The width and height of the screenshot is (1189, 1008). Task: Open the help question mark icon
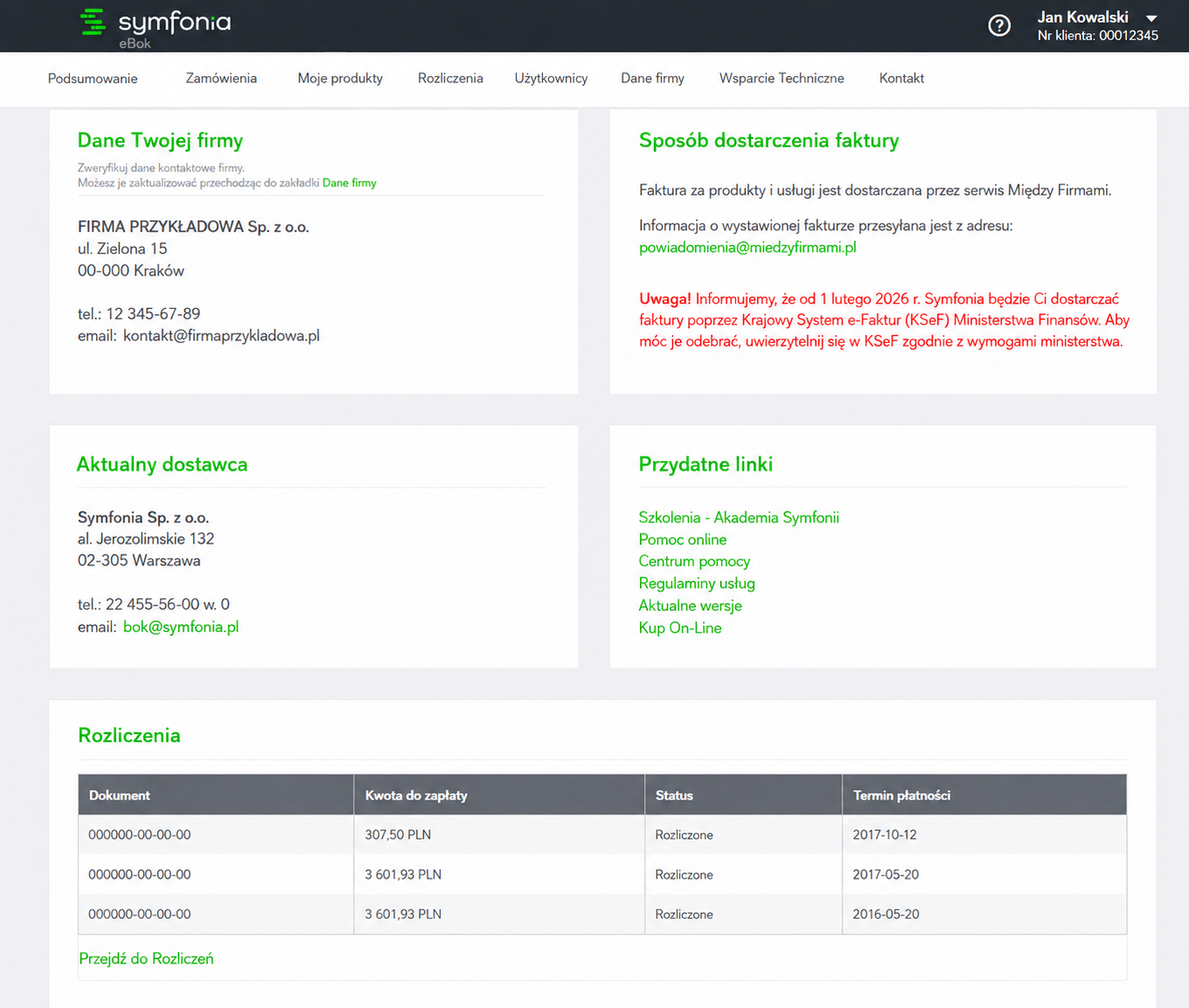tap(1000, 26)
